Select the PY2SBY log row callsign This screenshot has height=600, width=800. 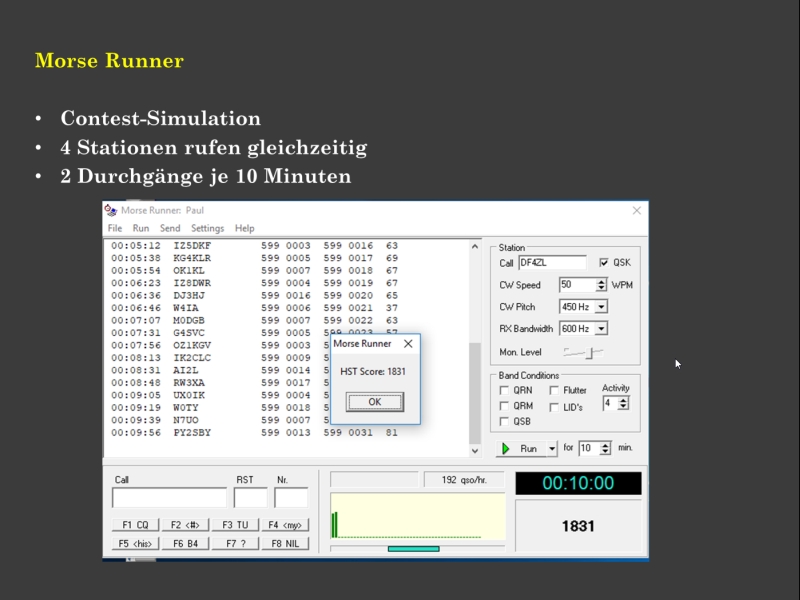[x=192, y=433]
